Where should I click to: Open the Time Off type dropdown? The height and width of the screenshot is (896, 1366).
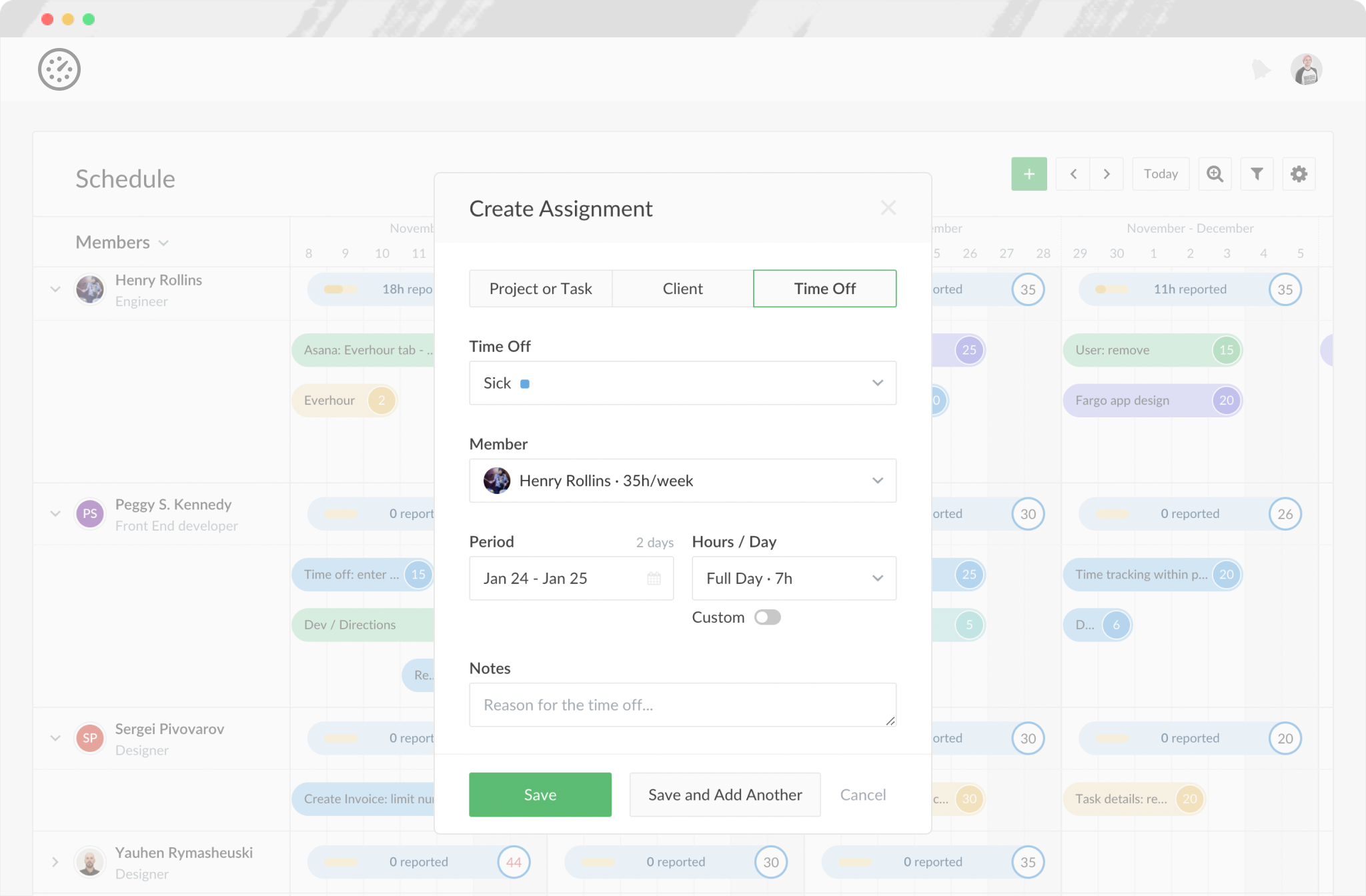tap(682, 383)
